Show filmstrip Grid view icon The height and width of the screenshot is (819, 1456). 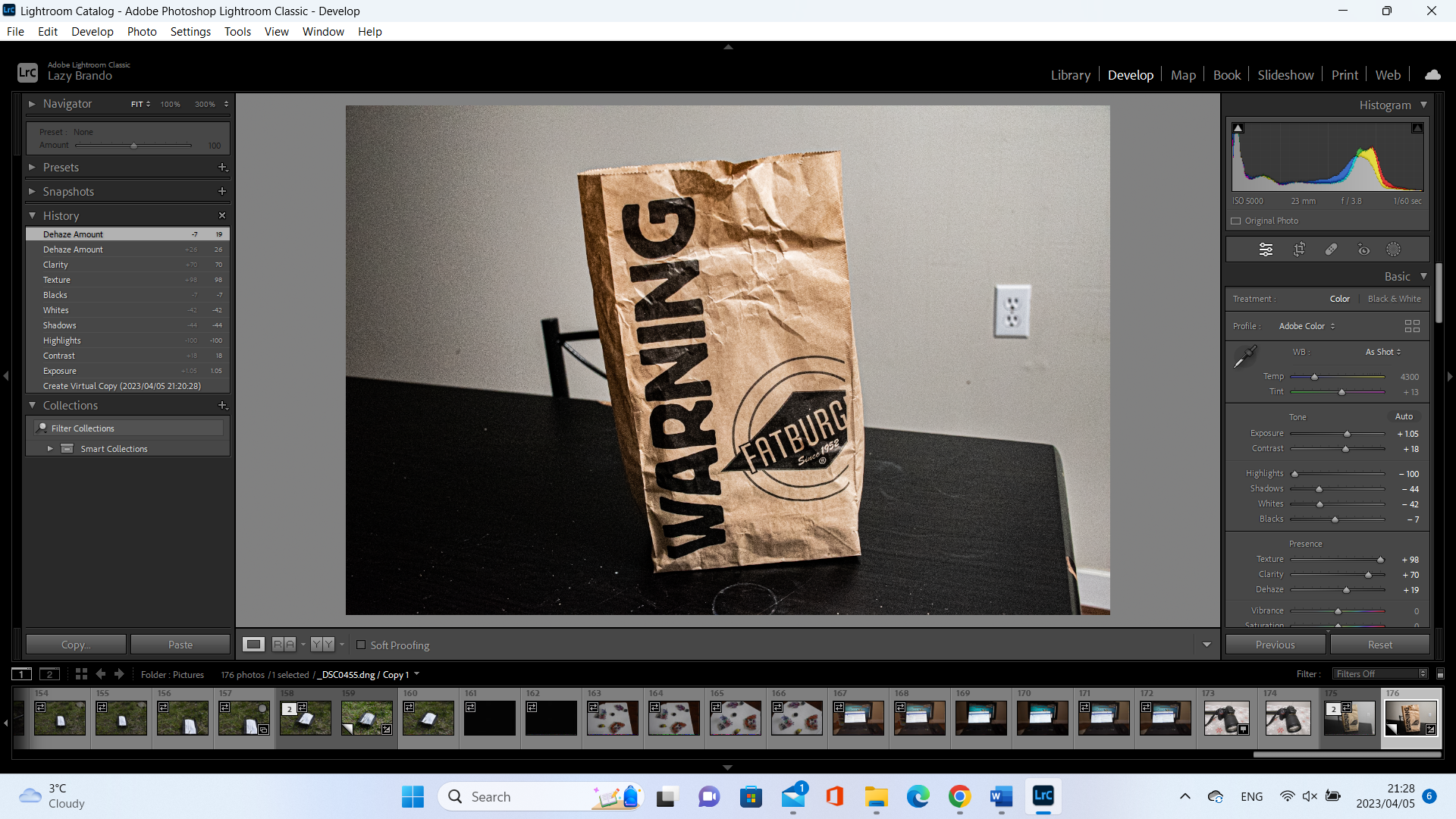point(81,674)
